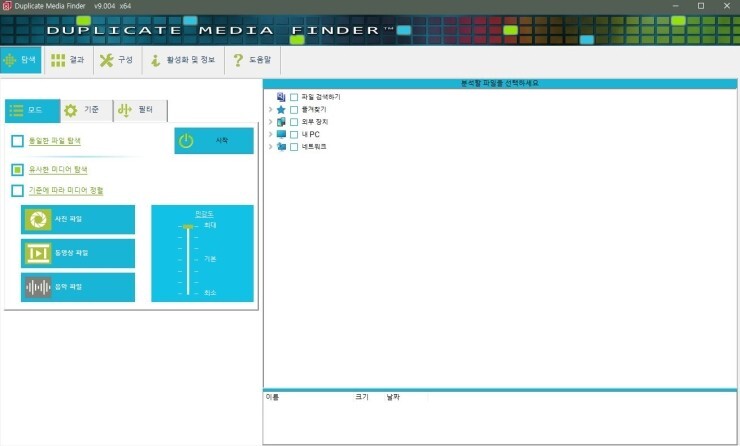Sort by the 이름 column header
Screen dimensions: 740x446
coord(272,397)
